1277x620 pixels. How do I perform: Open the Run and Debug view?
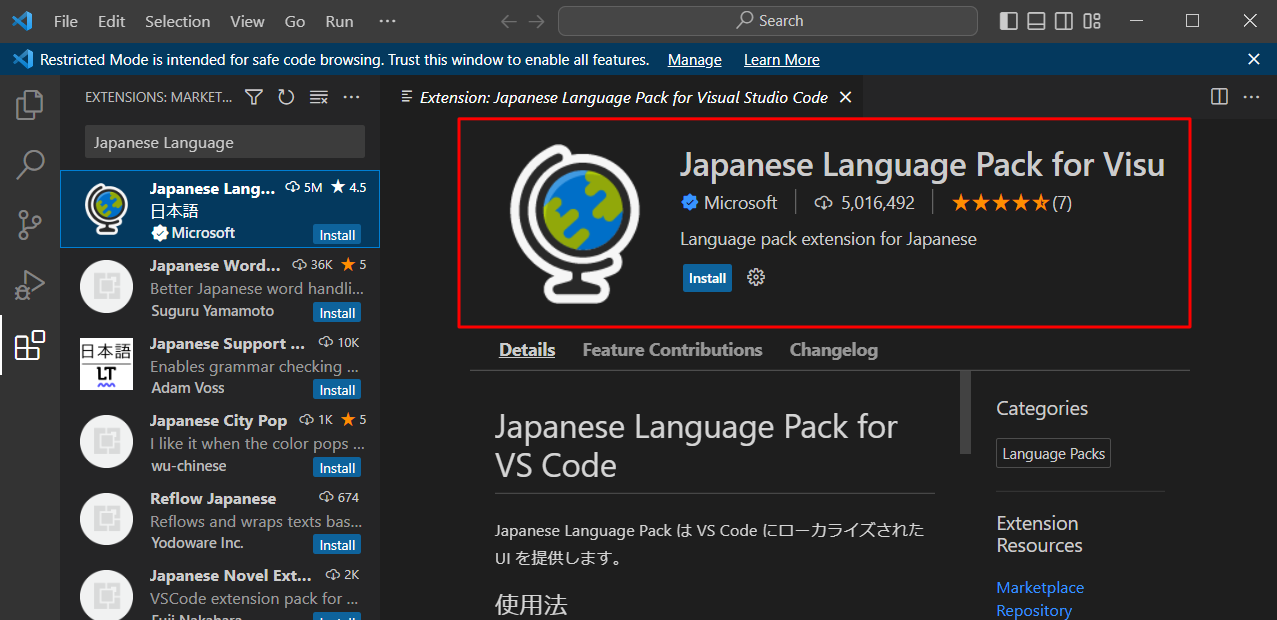coord(29,284)
